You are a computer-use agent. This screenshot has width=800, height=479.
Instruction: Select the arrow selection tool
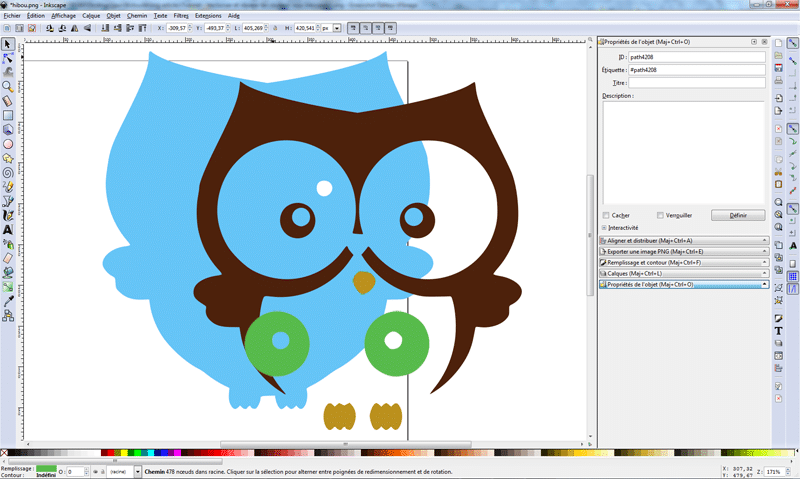[x=8, y=44]
